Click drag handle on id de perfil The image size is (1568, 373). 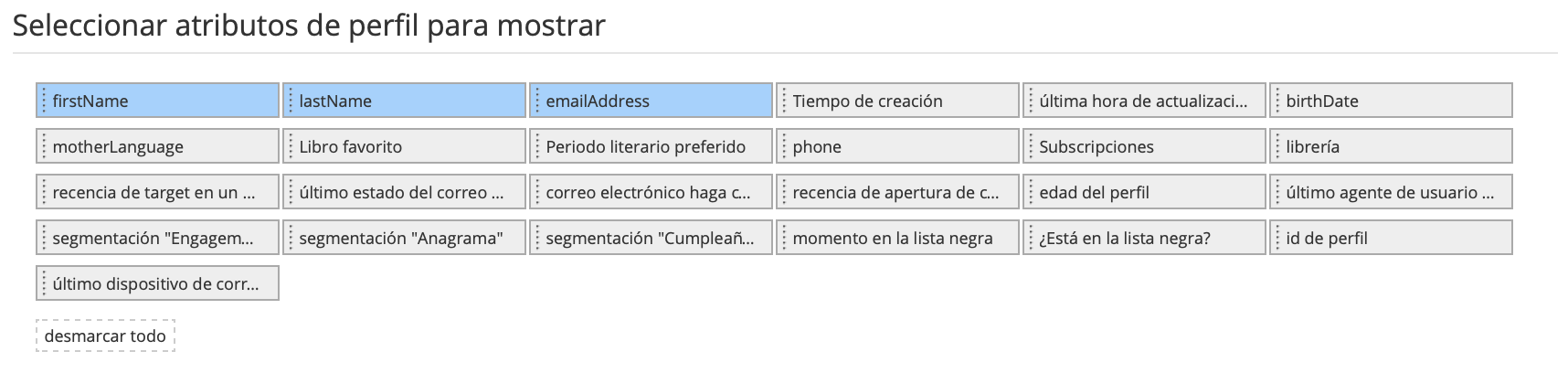point(1277,238)
